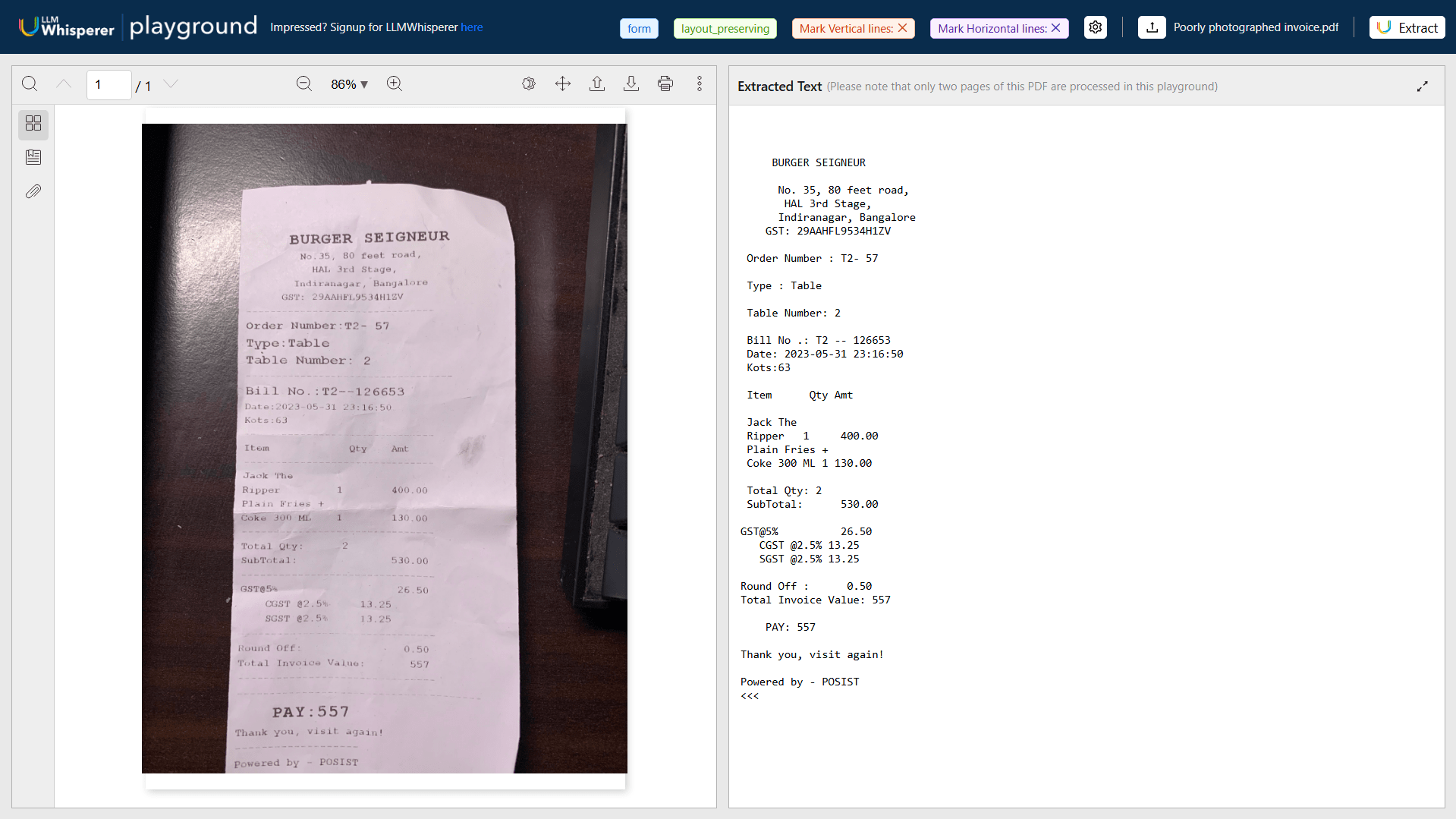
Task: Dismiss Mark Vertical lines option
Action: pos(903,27)
